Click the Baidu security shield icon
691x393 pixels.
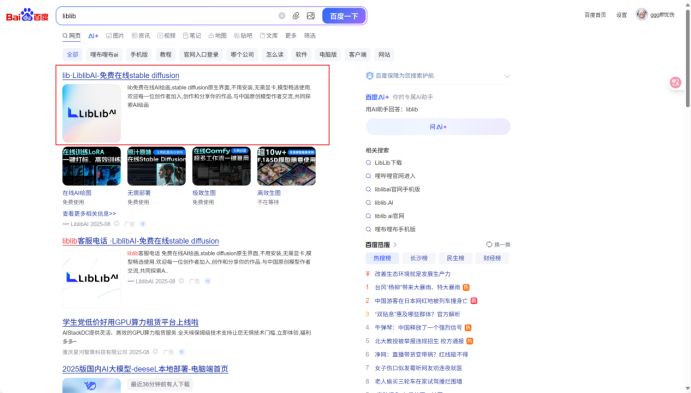click(369, 76)
